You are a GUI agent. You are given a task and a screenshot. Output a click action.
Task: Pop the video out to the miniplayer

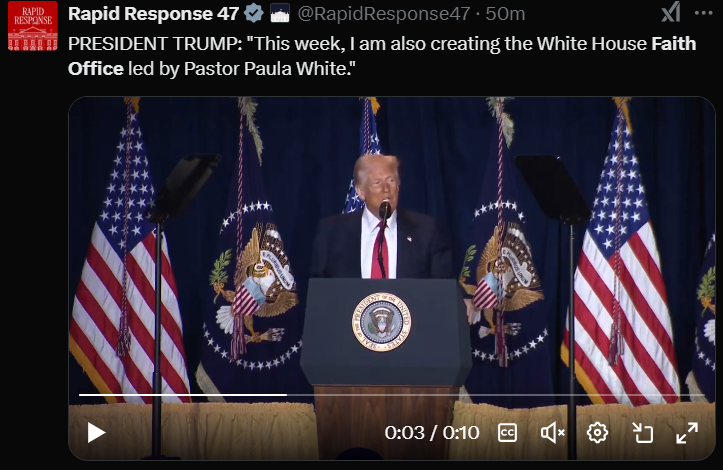[x=642, y=433]
